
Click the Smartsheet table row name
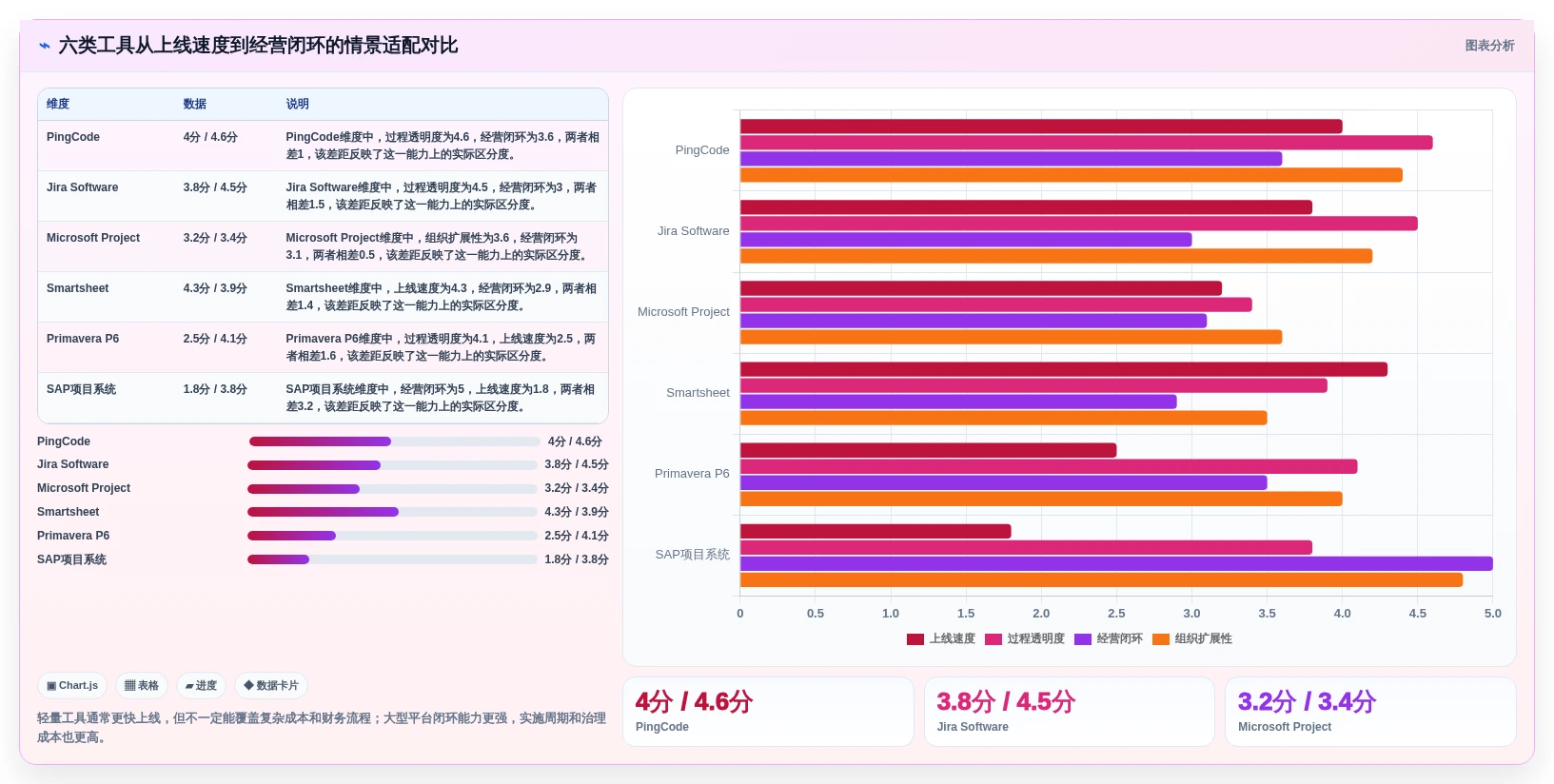pos(78,288)
